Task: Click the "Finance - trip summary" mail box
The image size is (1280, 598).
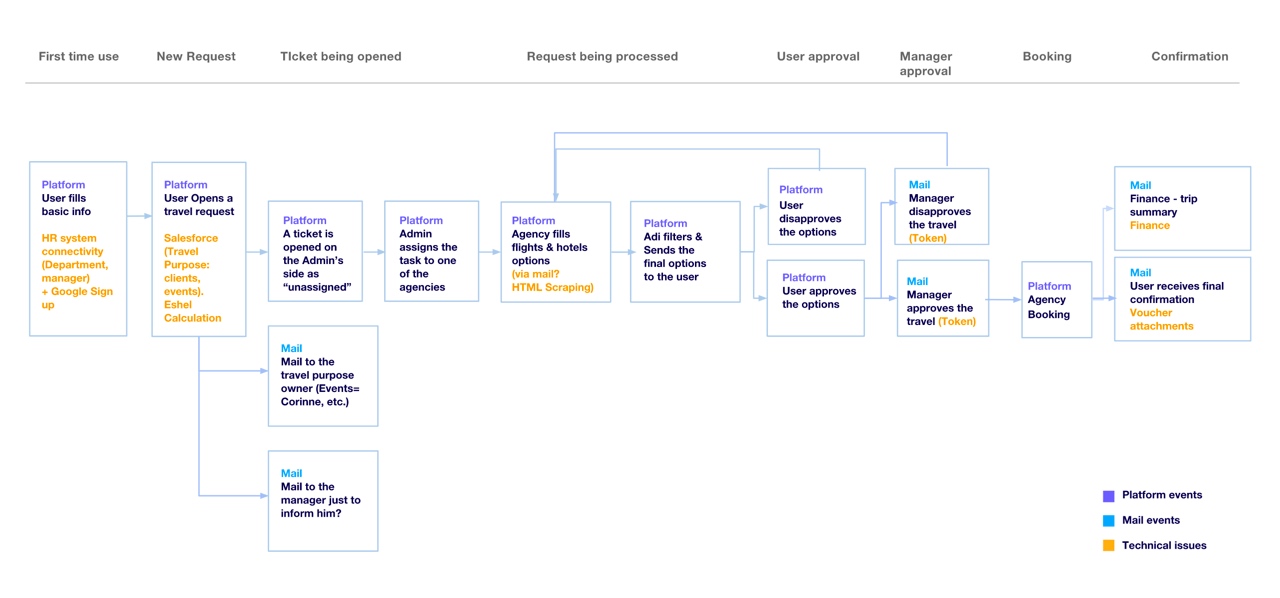Action: [x=1182, y=208]
